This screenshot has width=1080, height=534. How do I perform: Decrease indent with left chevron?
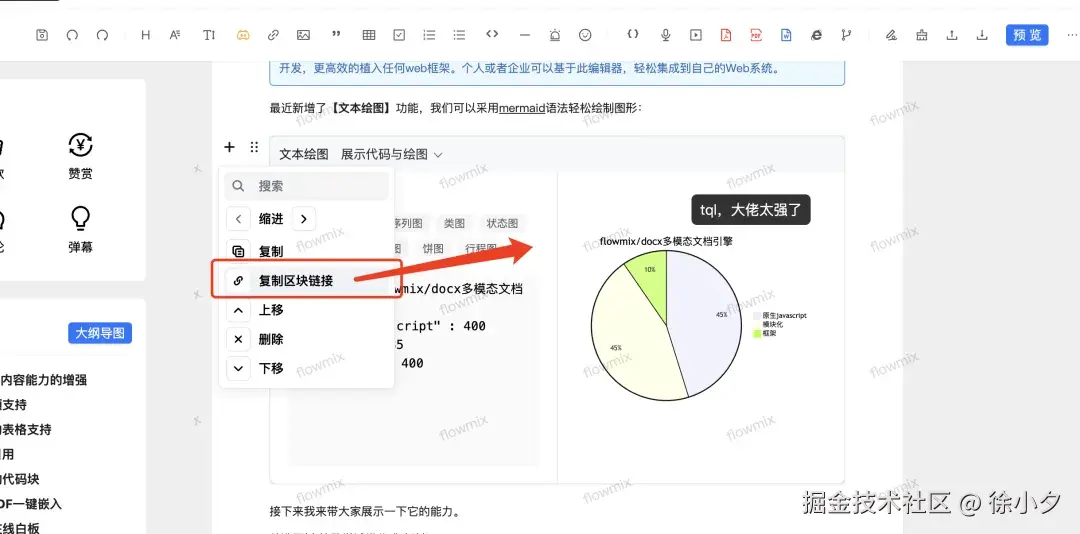coord(238,219)
